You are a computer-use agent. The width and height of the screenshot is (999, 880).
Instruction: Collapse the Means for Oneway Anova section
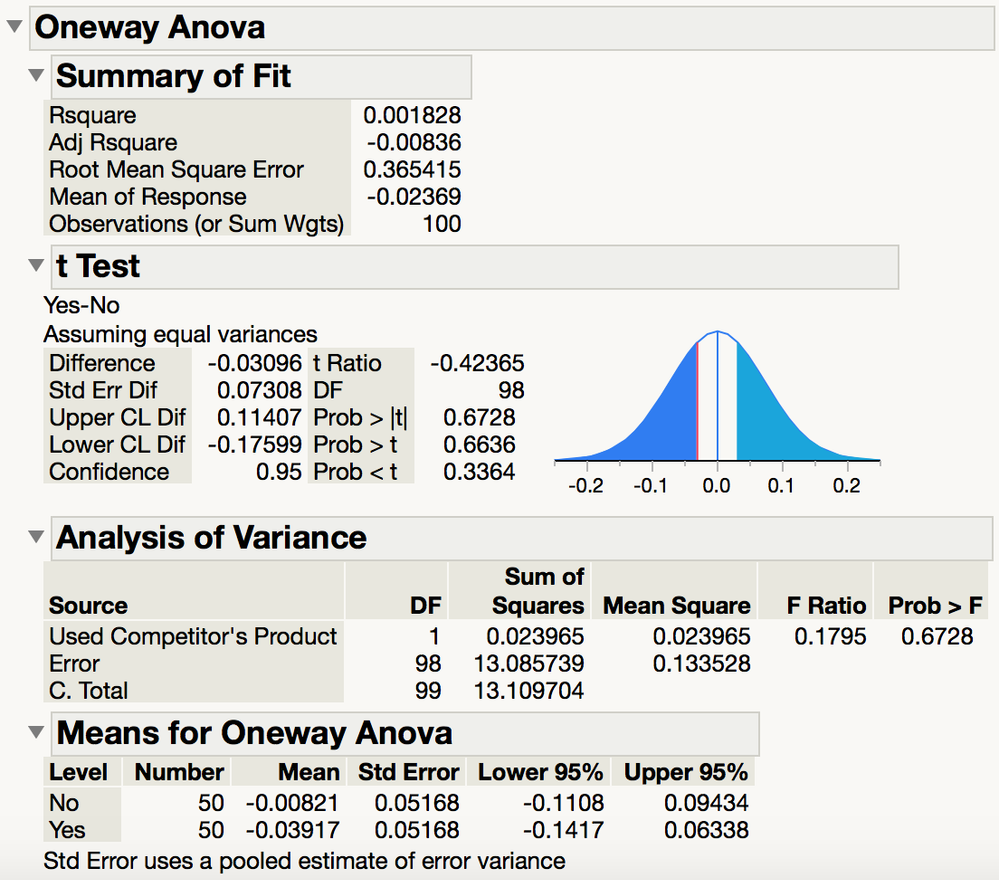tap(36, 731)
